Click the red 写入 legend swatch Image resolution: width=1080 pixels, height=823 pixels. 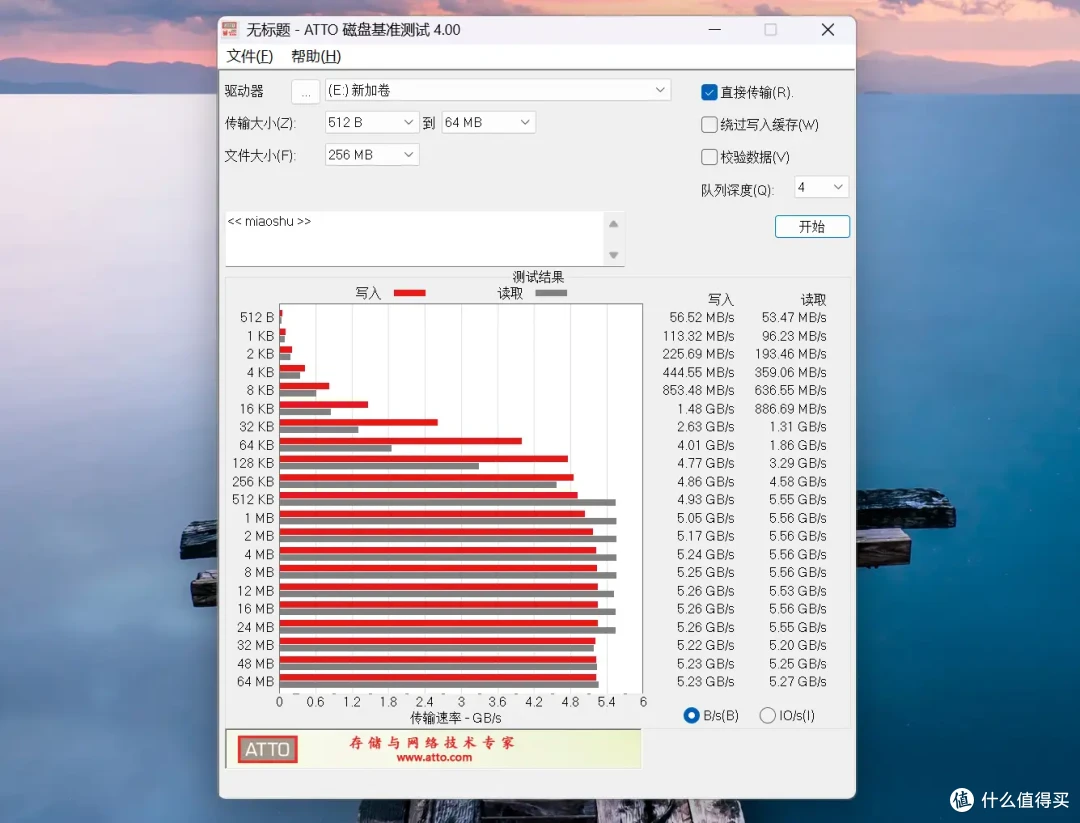409,293
